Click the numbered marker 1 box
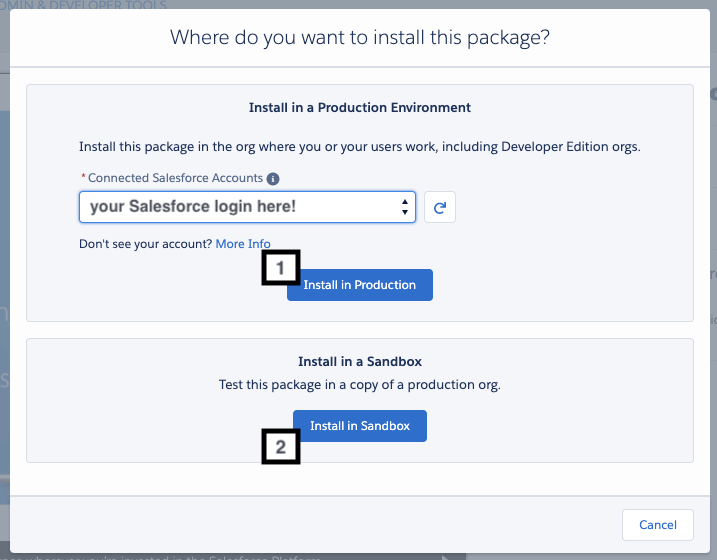This screenshot has height=560, width=717. (x=281, y=267)
